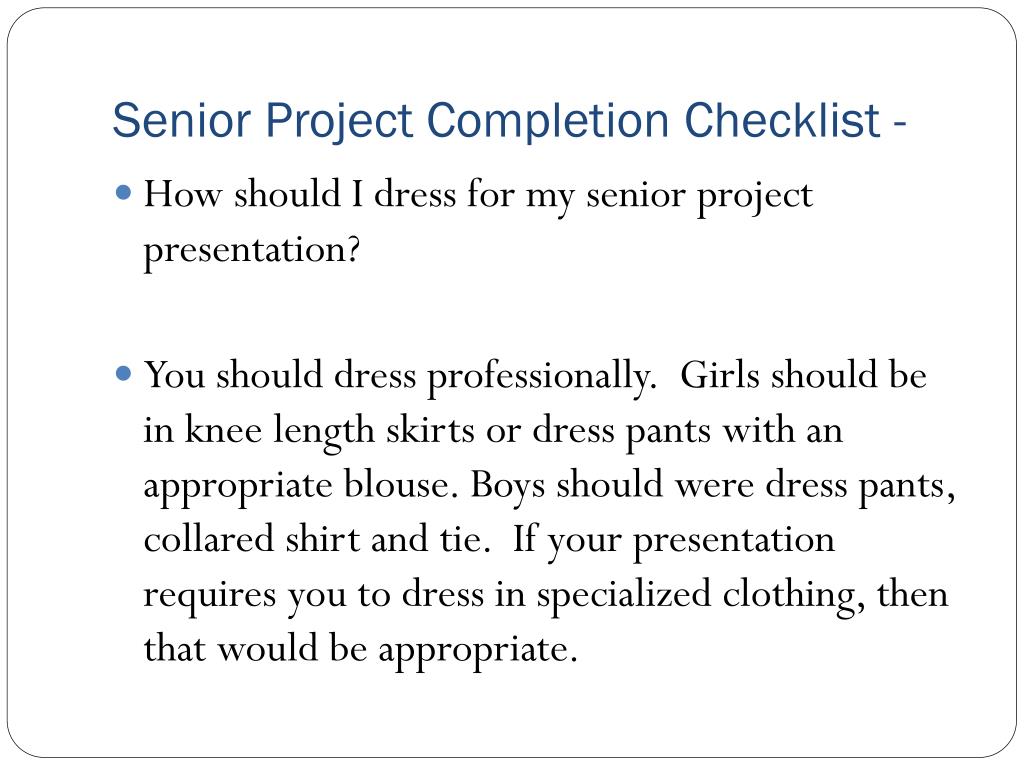Screen dimensions: 1024x768
Task: Click the first blue bullet point
Action: pos(123,193)
